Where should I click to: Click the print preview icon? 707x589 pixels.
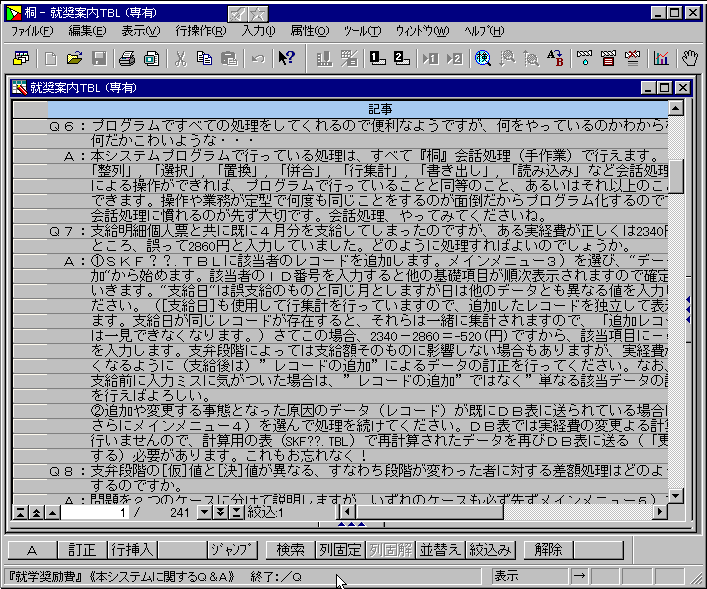tap(151, 58)
